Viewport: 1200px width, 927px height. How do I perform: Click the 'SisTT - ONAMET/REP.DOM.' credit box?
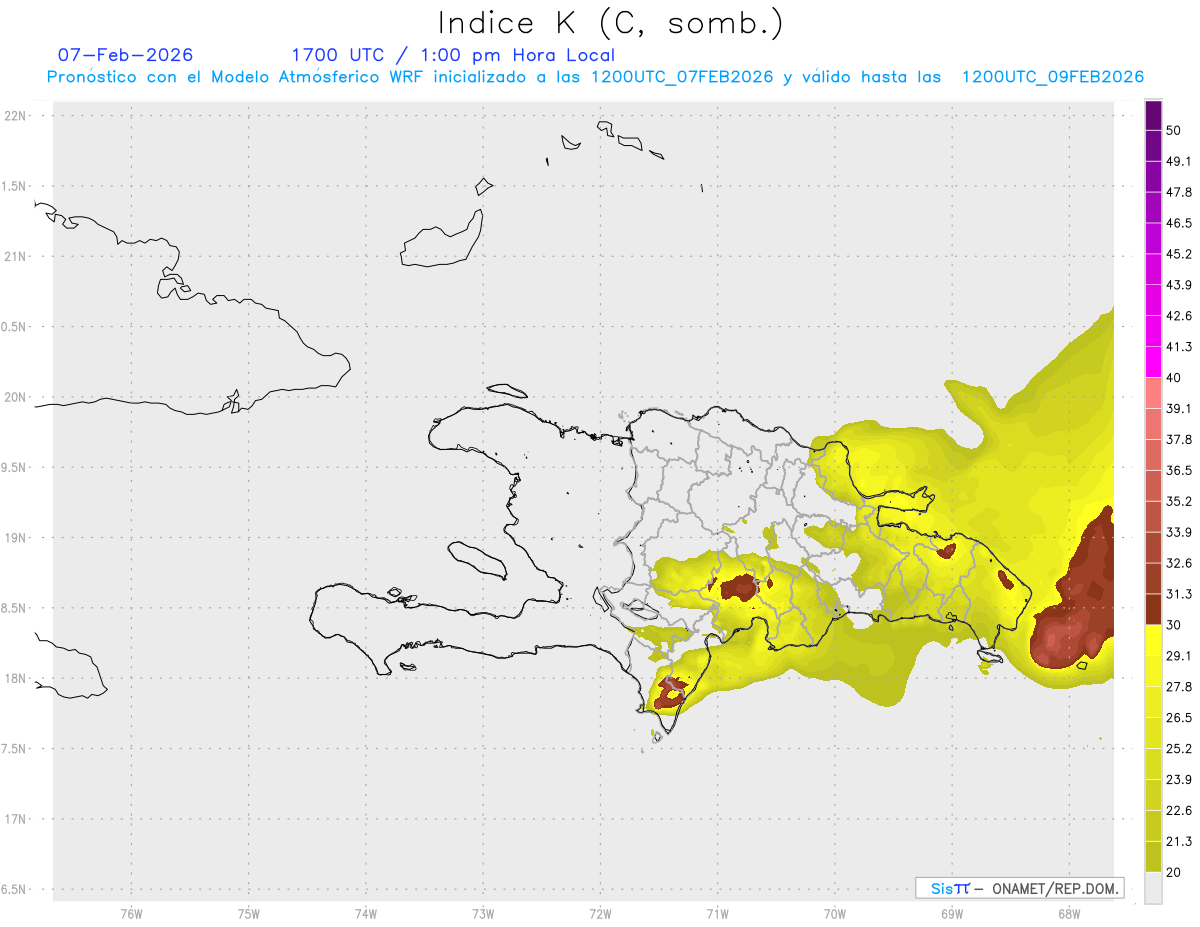point(1019,888)
